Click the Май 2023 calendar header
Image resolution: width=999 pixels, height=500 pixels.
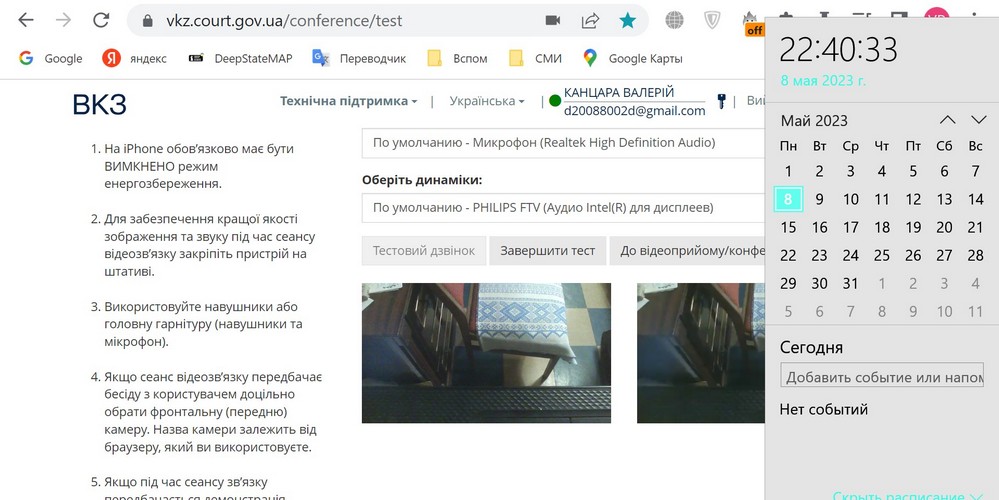(814, 120)
